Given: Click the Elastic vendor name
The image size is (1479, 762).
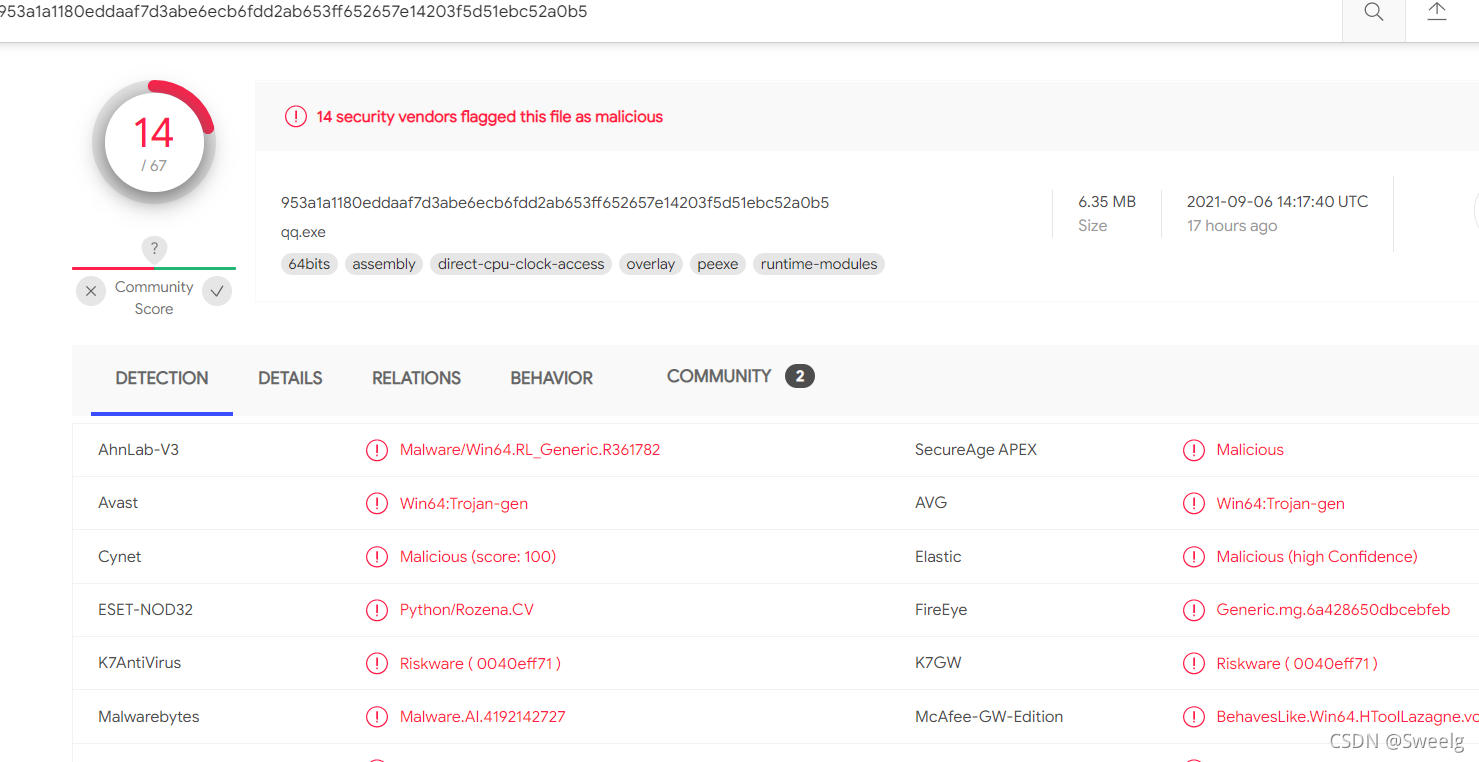Looking at the screenshot, I should 938,556.
